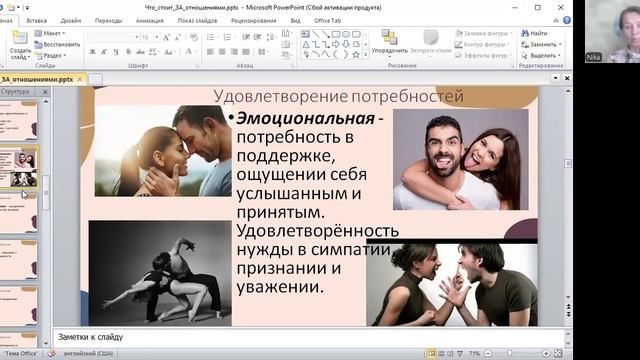The image size is (640, 360).
Task: Expand the shapes gallery
Action: pyautogui.click(x=366, y=54)
